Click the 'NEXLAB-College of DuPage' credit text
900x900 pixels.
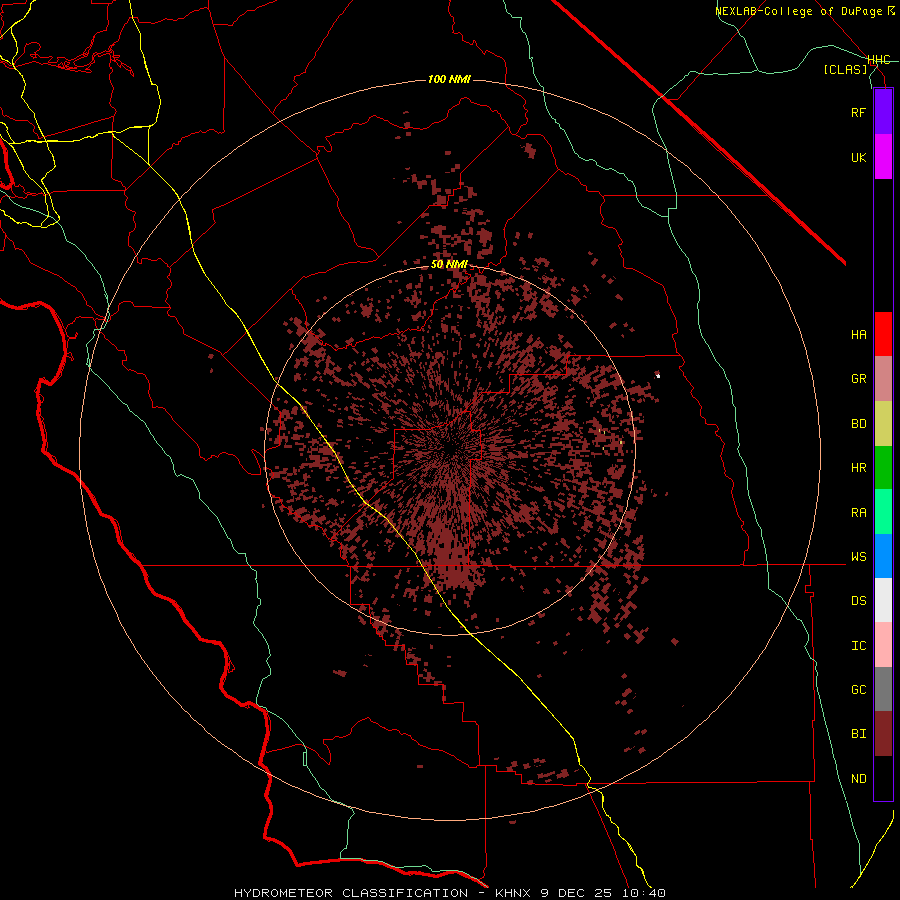(799, 11)
